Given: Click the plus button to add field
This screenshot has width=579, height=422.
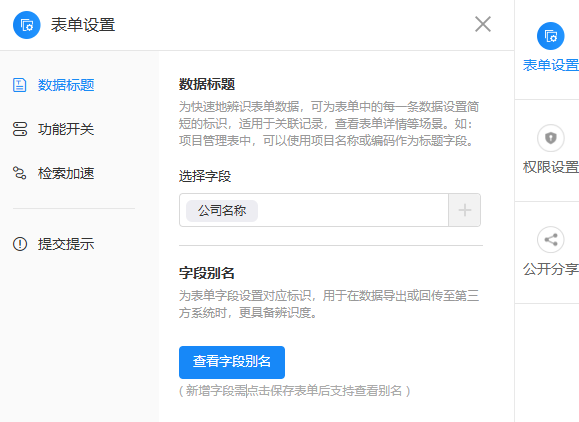Looking at the screenshot, I should [x=465, y=210].
